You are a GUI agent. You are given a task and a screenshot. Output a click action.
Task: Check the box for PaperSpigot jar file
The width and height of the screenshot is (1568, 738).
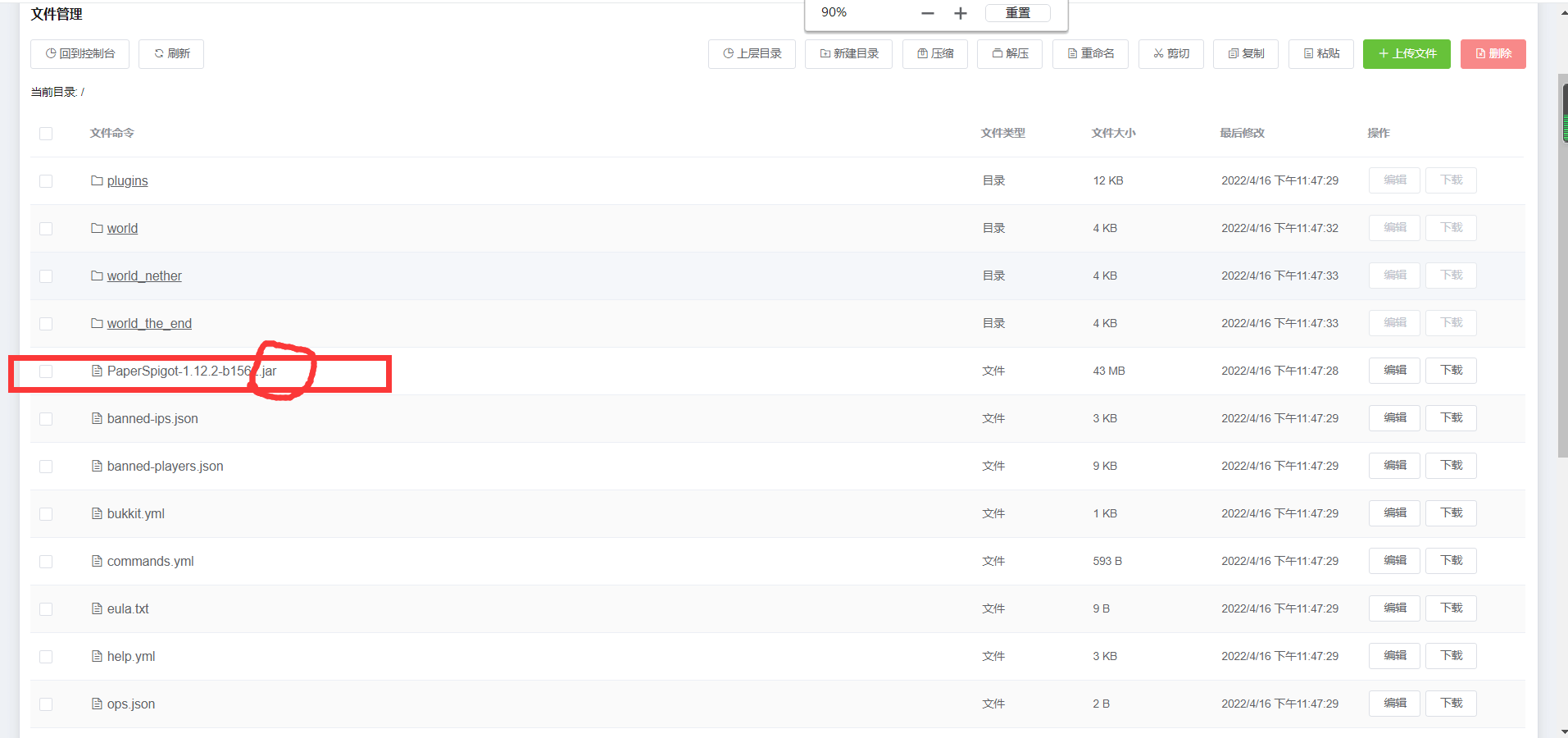[46, 371]
